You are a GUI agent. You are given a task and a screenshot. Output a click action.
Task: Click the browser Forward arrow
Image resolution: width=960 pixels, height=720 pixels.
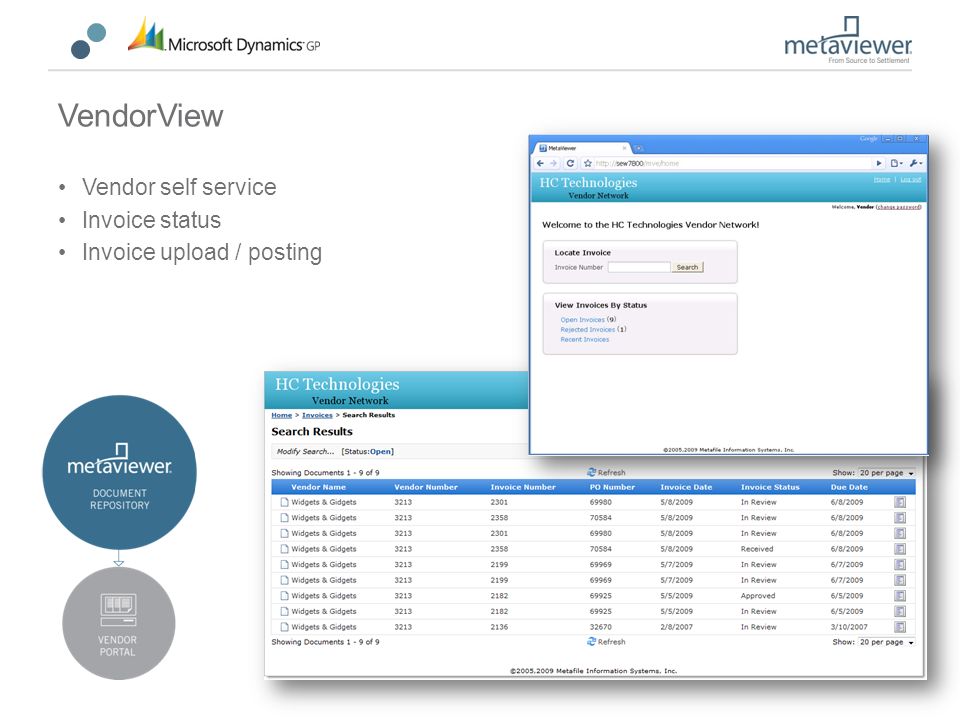coord(553,163)
